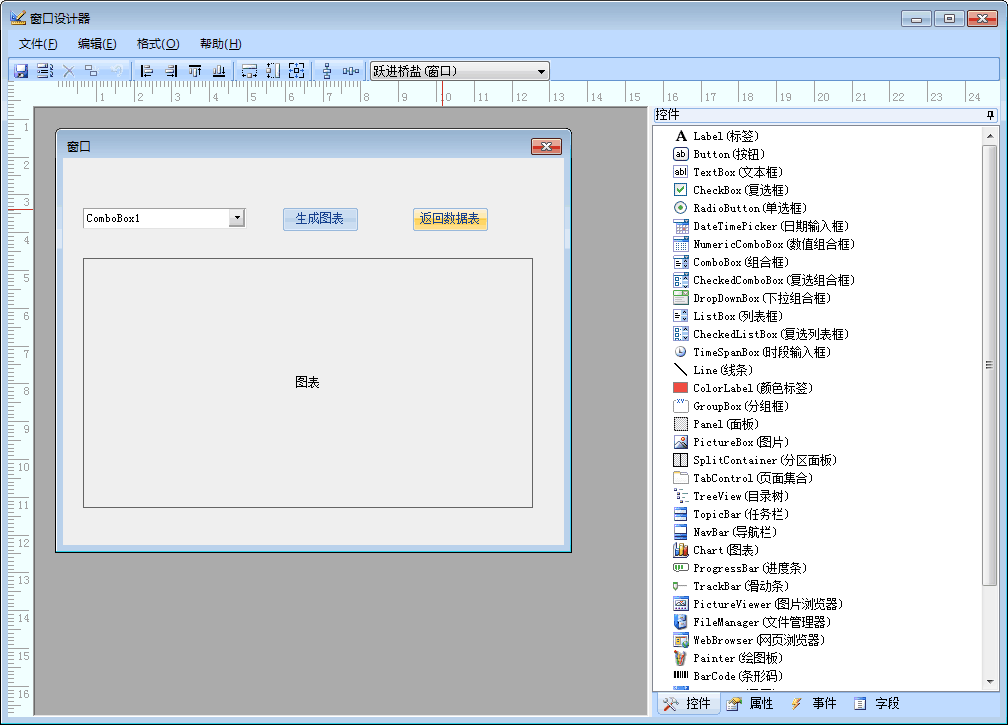Screen dimensions: 1008x725
Task: Open the 帮助(H) menu
Action: 220,44
